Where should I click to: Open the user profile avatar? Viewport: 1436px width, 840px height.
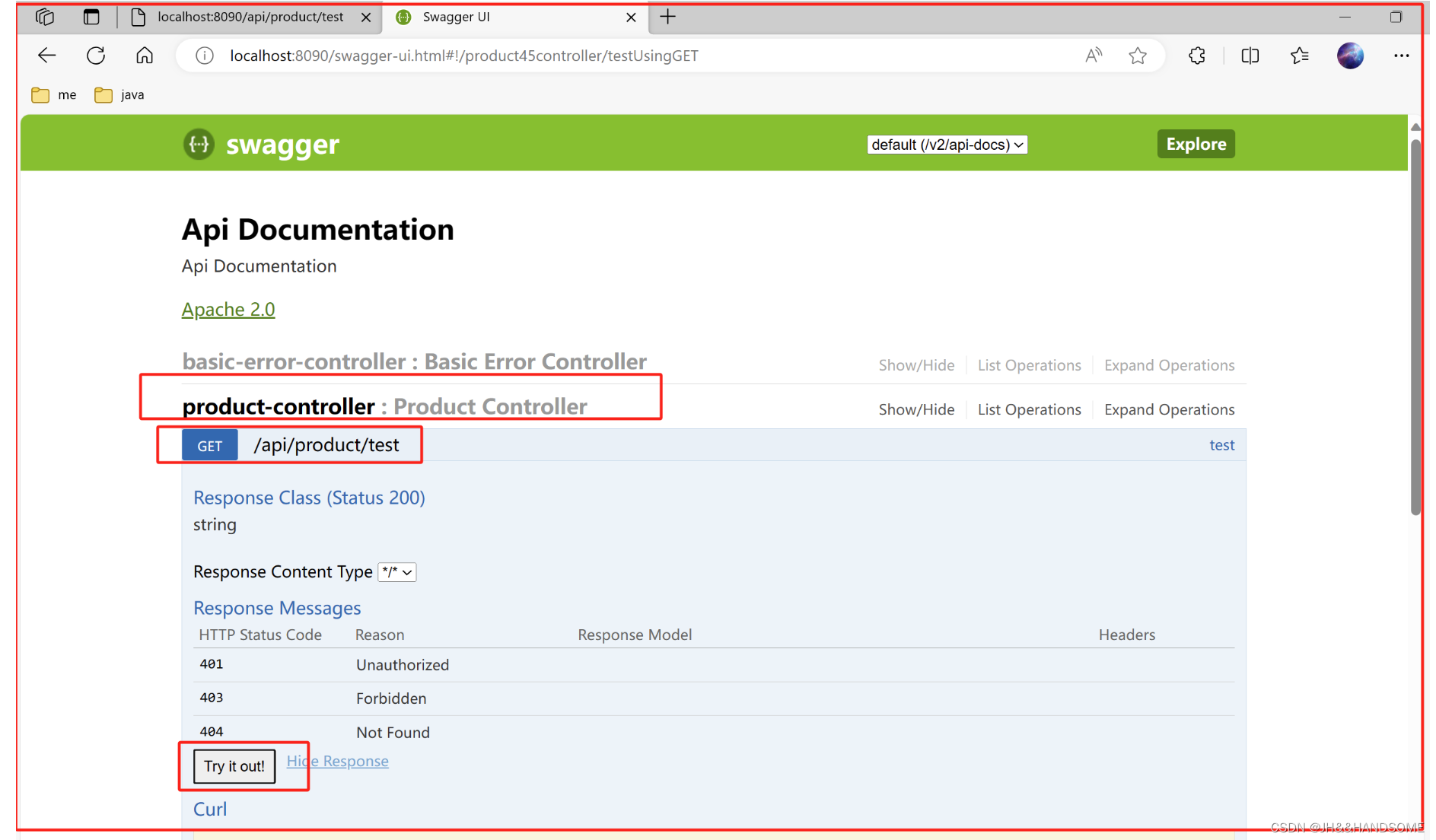tap(1350, 56)
